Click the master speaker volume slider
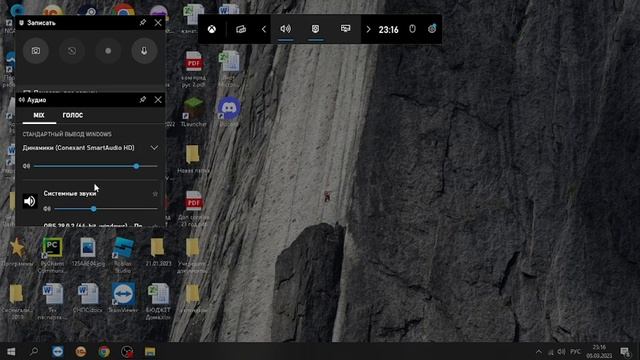 (96, 166)
